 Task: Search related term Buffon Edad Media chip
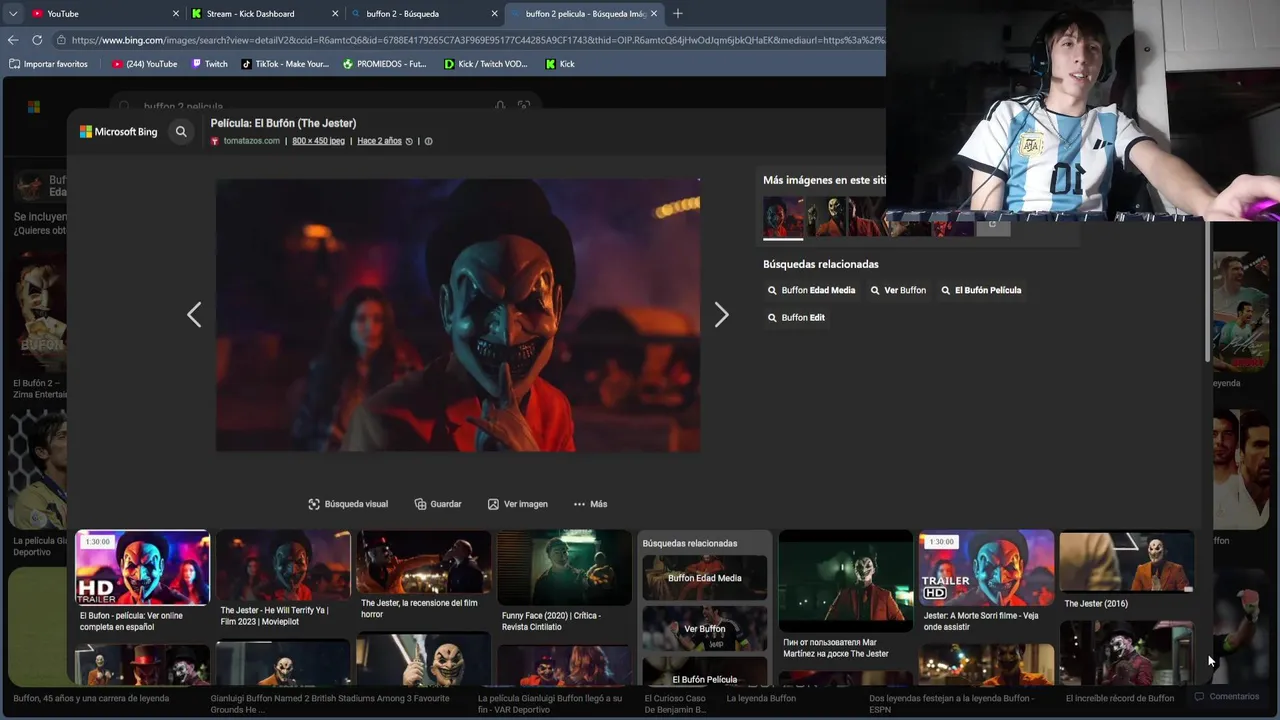[x=811, y=290]
